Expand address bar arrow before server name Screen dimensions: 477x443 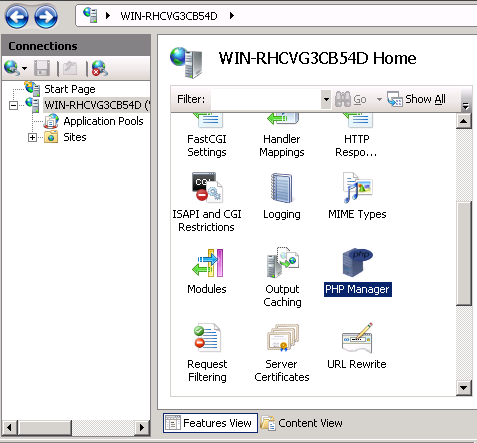[x=107, y=15]
